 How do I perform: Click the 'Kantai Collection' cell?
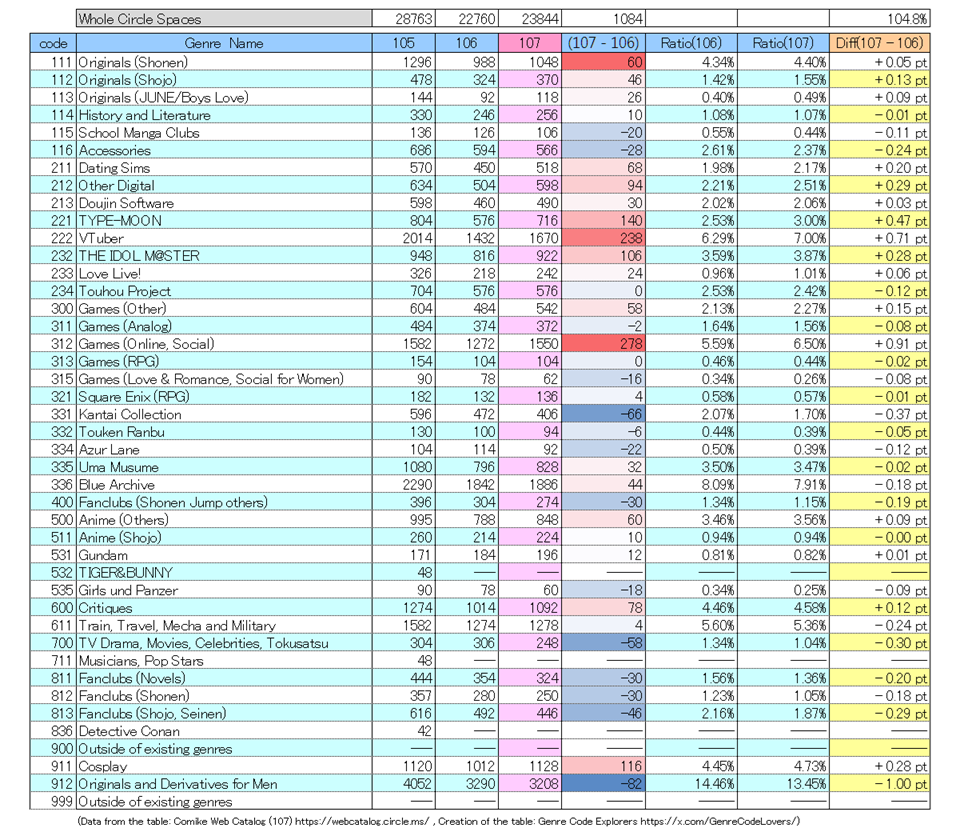[224, 414]
